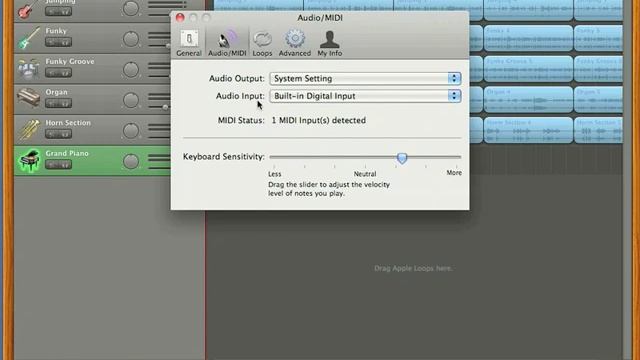
Task: Click the Grand Piano track name
Action: click(x=67, y=153)
